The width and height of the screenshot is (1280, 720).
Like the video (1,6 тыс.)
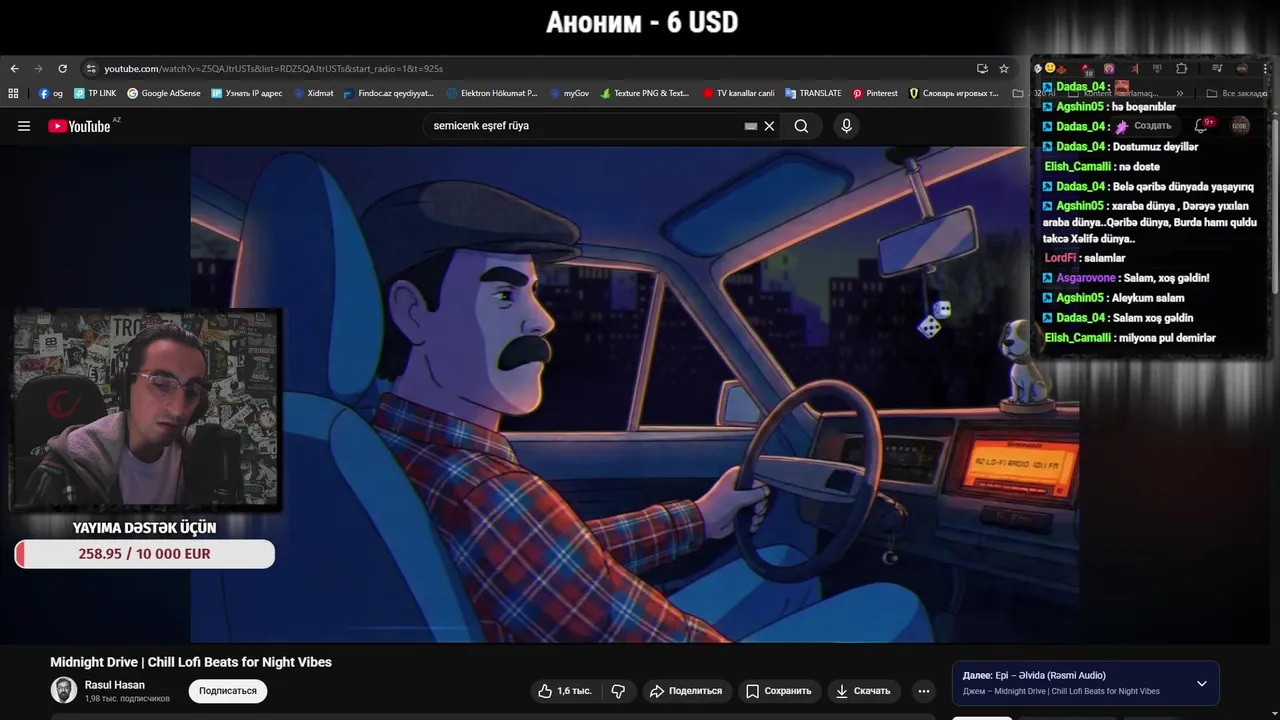pyautogui.click(x=565, y=691)
